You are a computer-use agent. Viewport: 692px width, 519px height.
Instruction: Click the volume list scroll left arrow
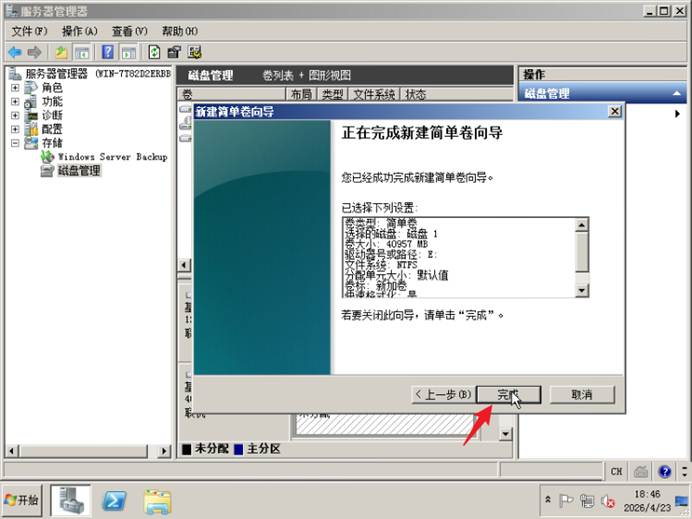[x=184, y=265]
